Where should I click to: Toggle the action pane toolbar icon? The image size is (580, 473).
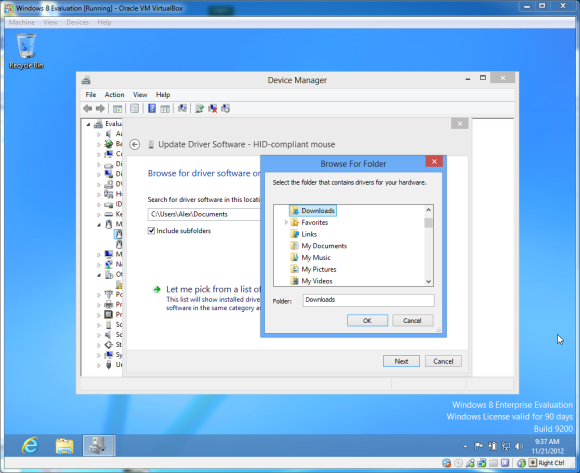[x=165, y=109]
